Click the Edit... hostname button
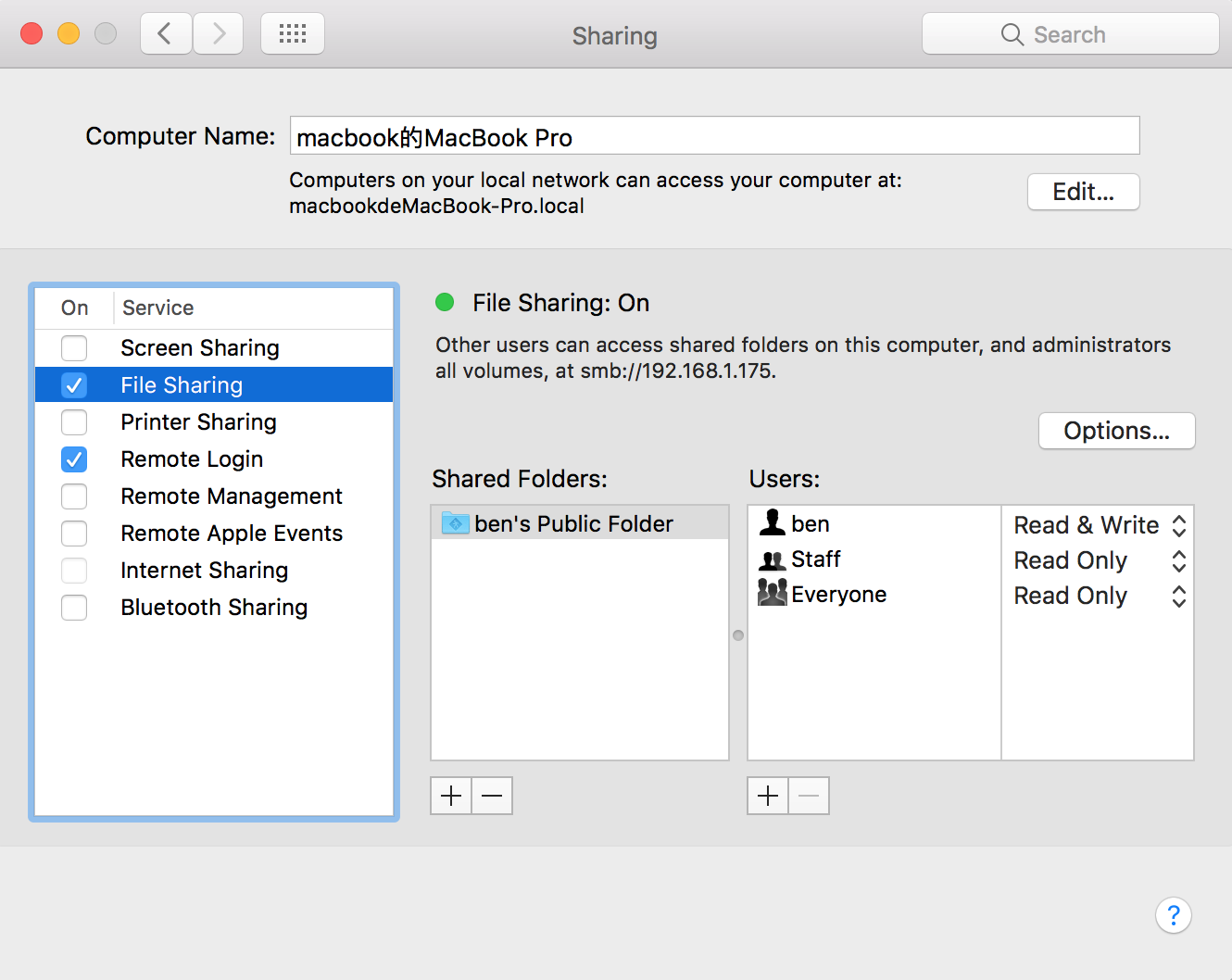The width and height of the screenshot is (1232, 980). click(1083, 192)
